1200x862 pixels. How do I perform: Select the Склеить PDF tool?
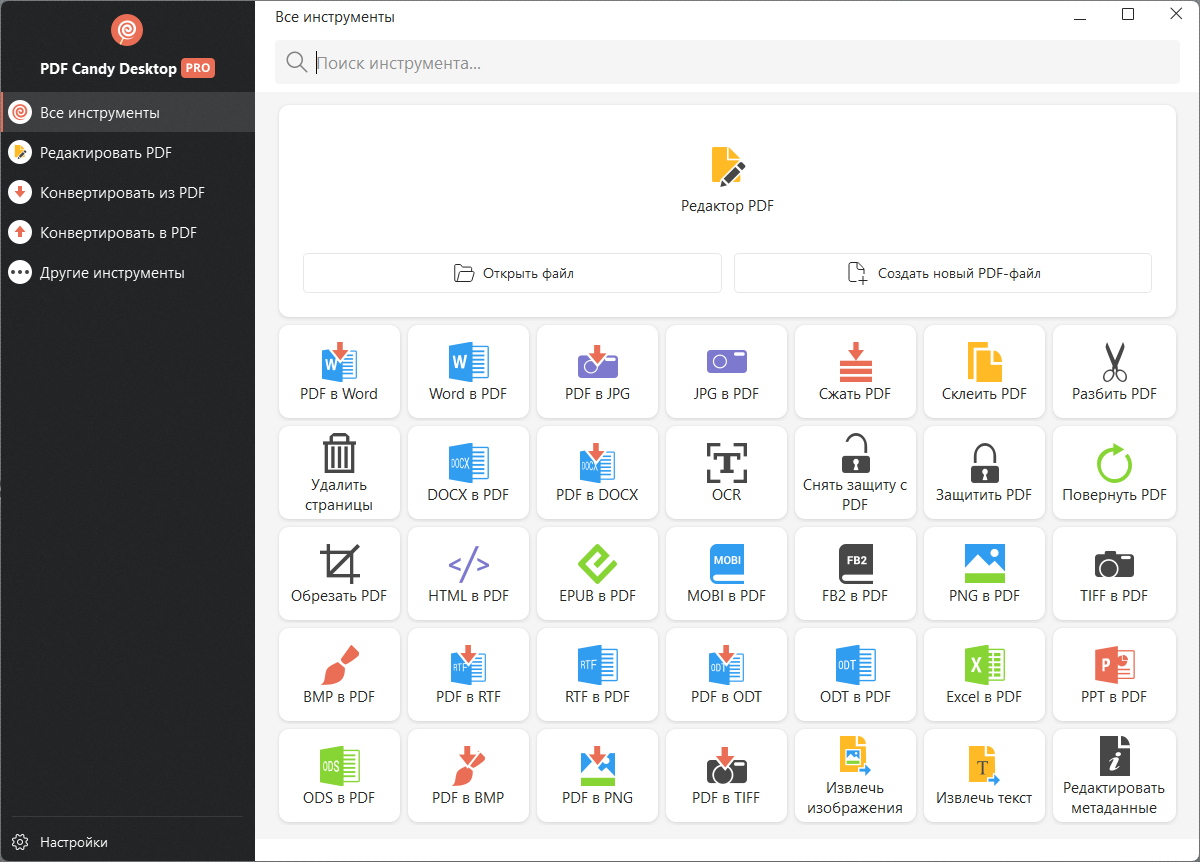pos(984,371)
